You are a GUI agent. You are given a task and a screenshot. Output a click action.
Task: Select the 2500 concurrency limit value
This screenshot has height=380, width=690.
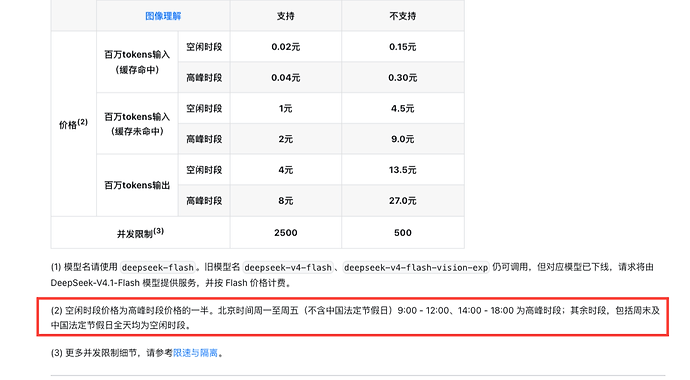coord(286,233)
